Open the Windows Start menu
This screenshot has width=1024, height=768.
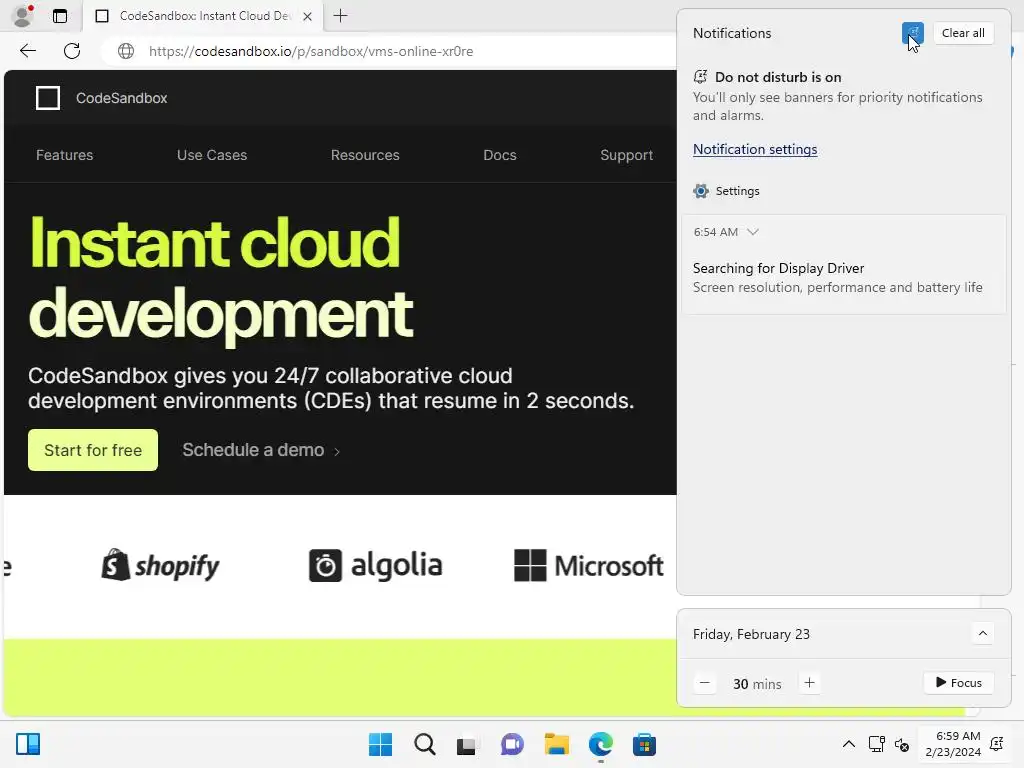[380, 744]
